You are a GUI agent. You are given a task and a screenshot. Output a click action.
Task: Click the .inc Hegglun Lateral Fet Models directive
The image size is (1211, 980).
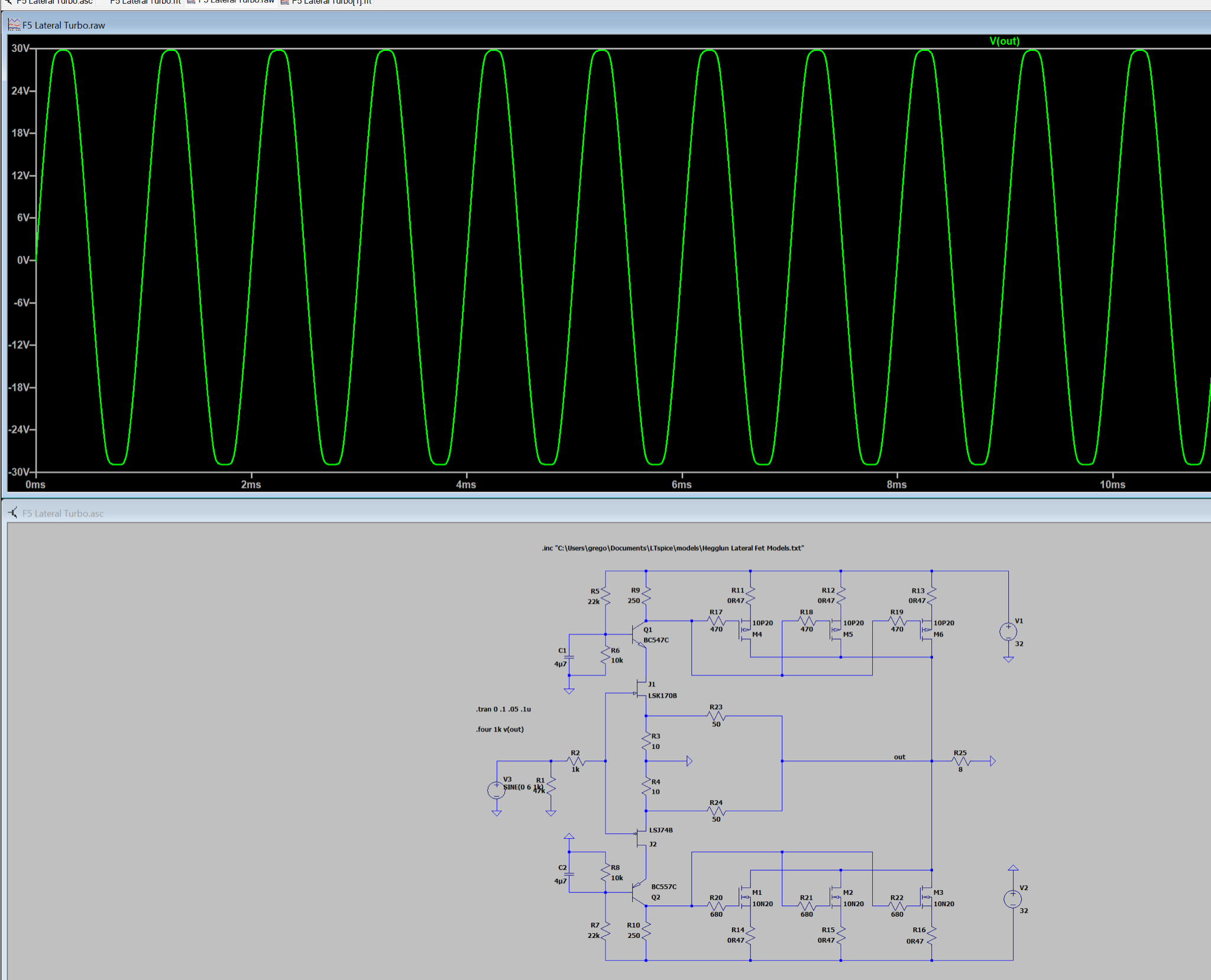[x=673, y=548]
